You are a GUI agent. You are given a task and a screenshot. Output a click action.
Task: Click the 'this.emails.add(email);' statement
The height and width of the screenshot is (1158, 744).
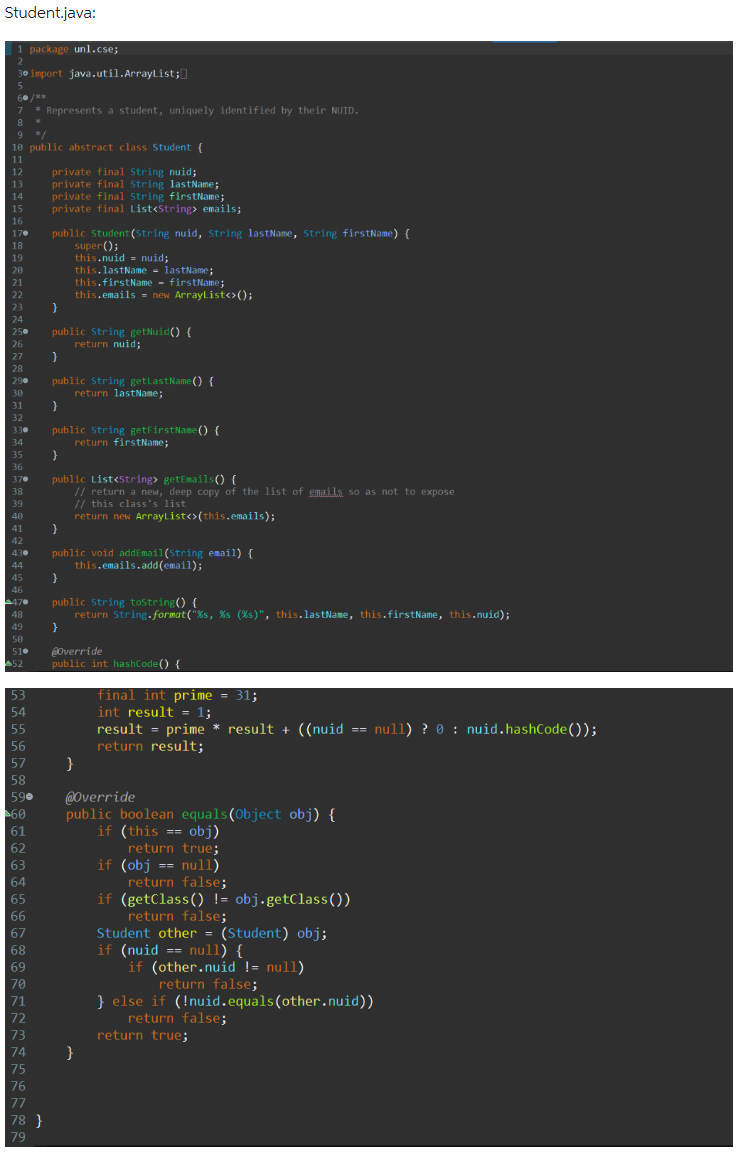tap(138, 566)
